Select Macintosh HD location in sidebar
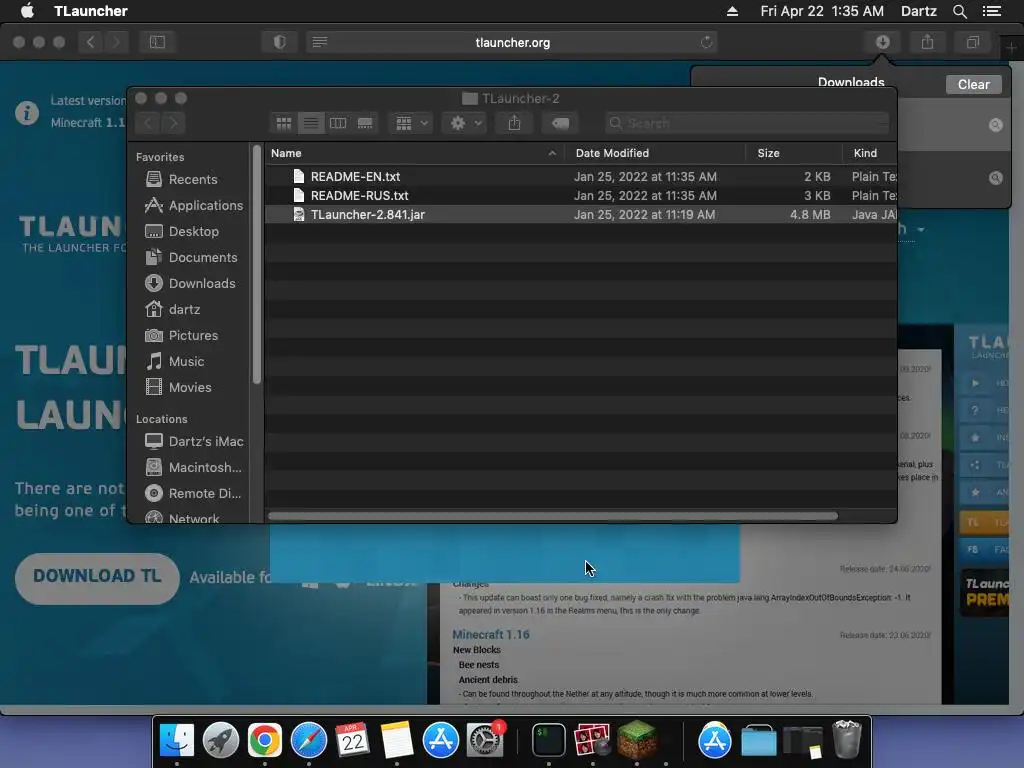Image resolution: width=1024 pixels, height=768 pixels. click(x=194, y=468)
